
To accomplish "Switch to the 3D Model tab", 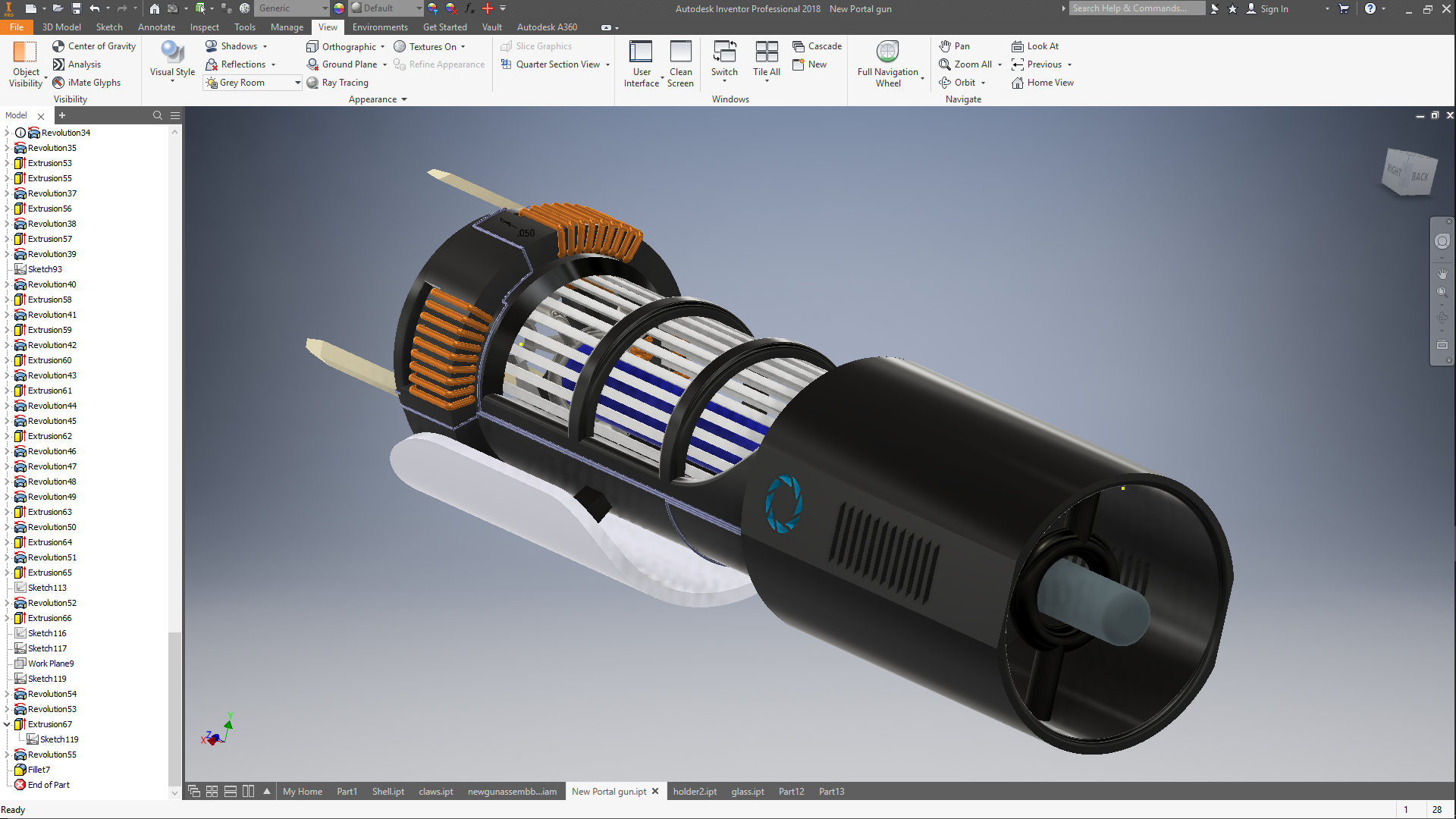I will tap(61, 27).
